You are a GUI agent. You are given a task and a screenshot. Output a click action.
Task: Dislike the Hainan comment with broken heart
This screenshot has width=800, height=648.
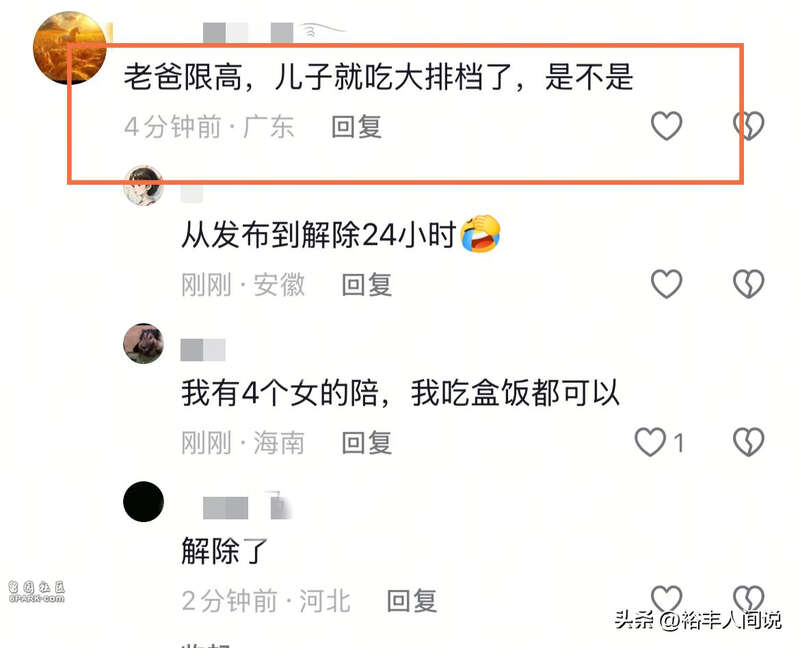(748, 442)
